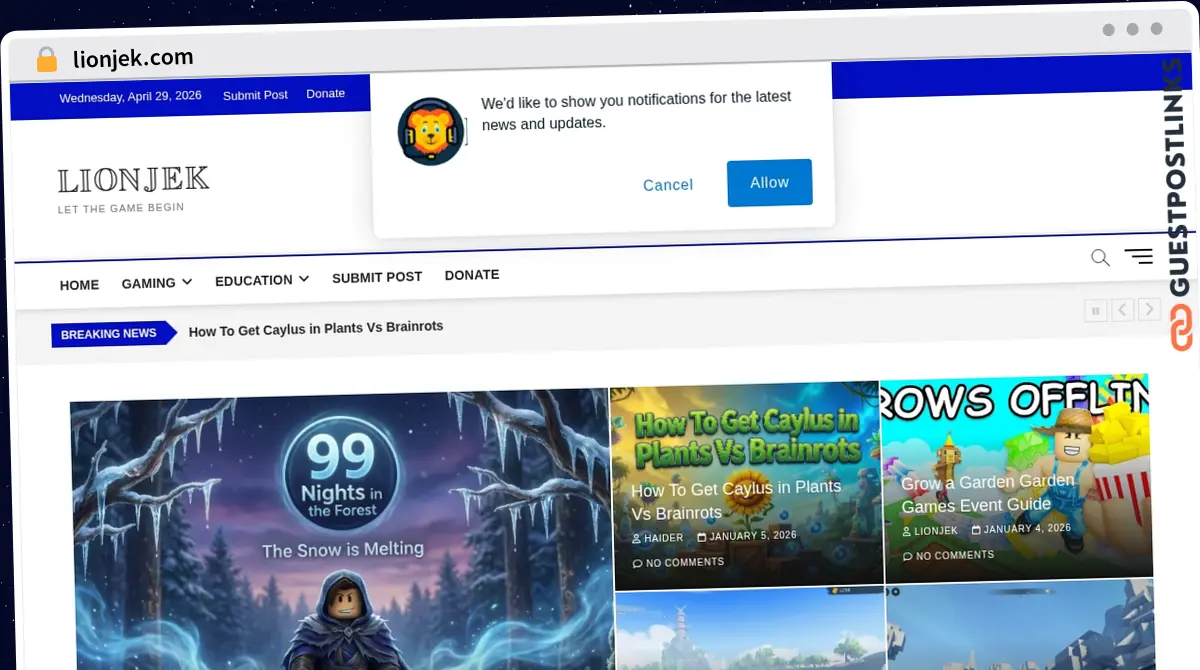This screenshot has width=1200, height=670.
Task: Click the search magnifier icon
Action: 1100,257
